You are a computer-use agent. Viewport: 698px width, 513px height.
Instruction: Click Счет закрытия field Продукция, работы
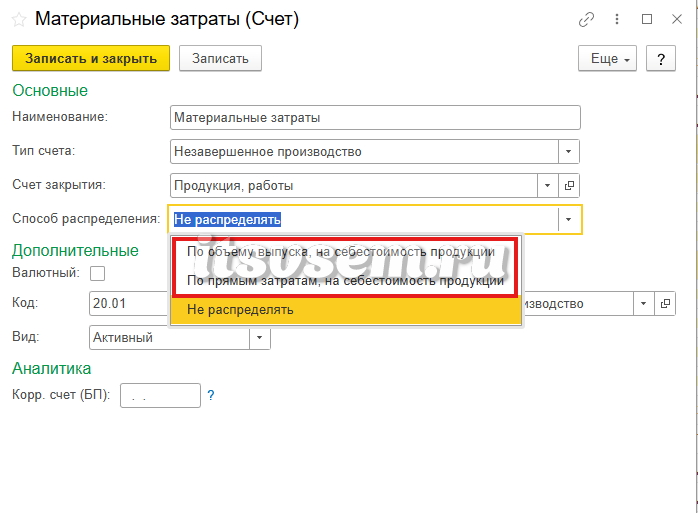[354, 186]
